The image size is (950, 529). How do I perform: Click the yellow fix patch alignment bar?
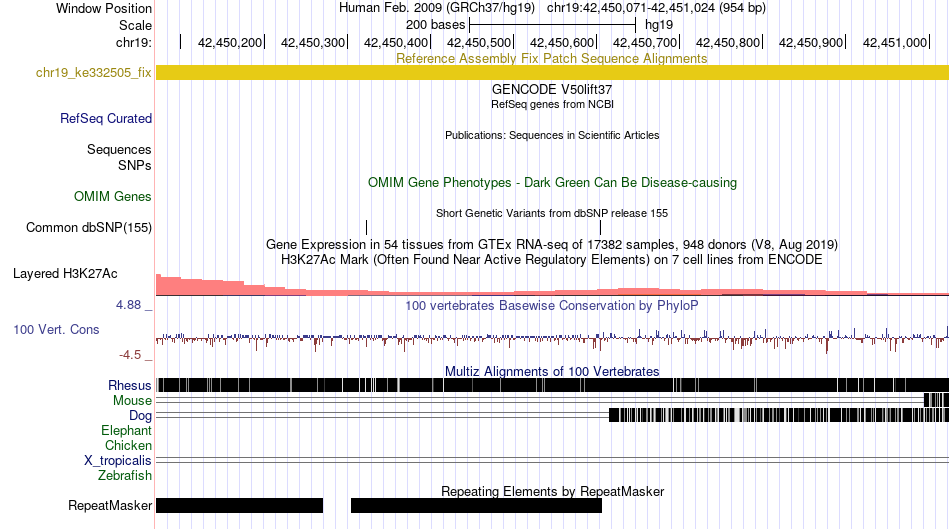tap(552, 73)
